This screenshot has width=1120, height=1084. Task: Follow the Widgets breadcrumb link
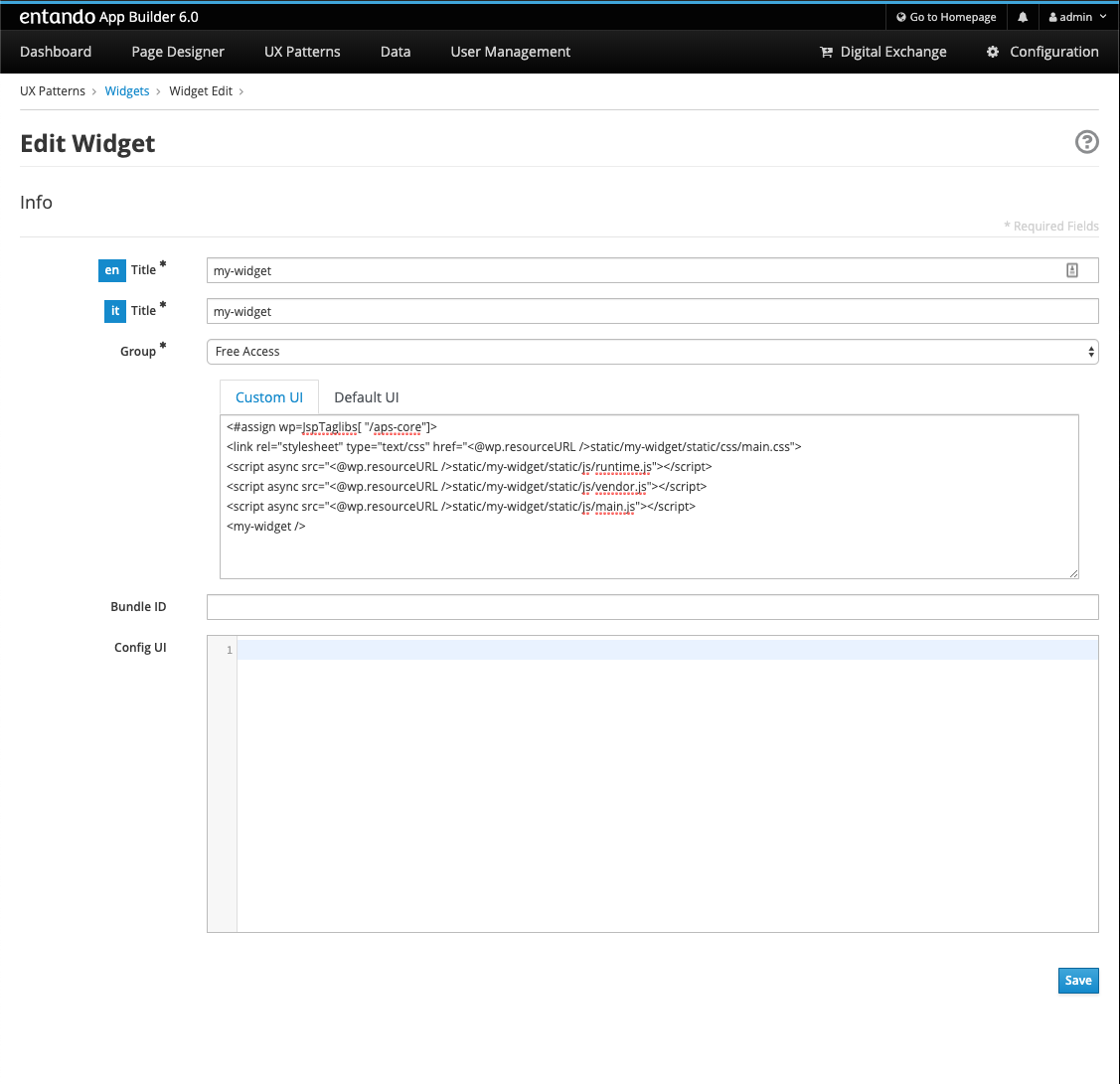tap(127, 91)
